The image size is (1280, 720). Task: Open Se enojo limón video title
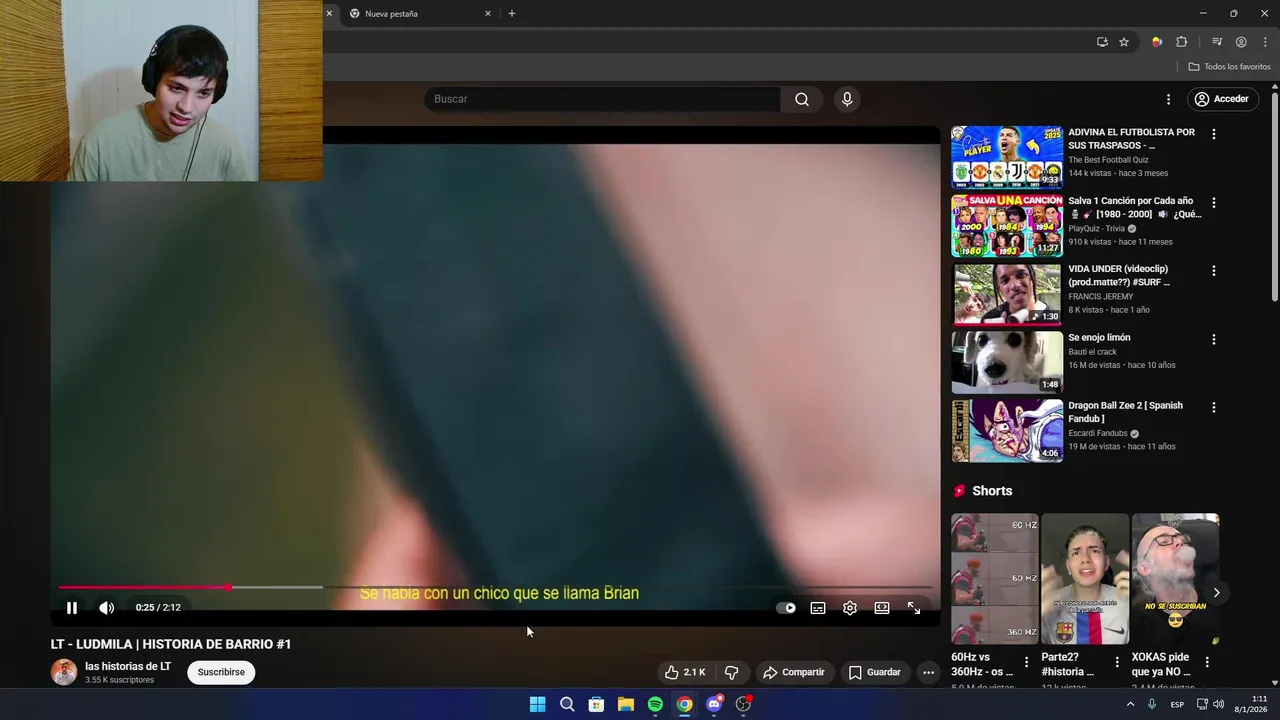[1099, 338]
